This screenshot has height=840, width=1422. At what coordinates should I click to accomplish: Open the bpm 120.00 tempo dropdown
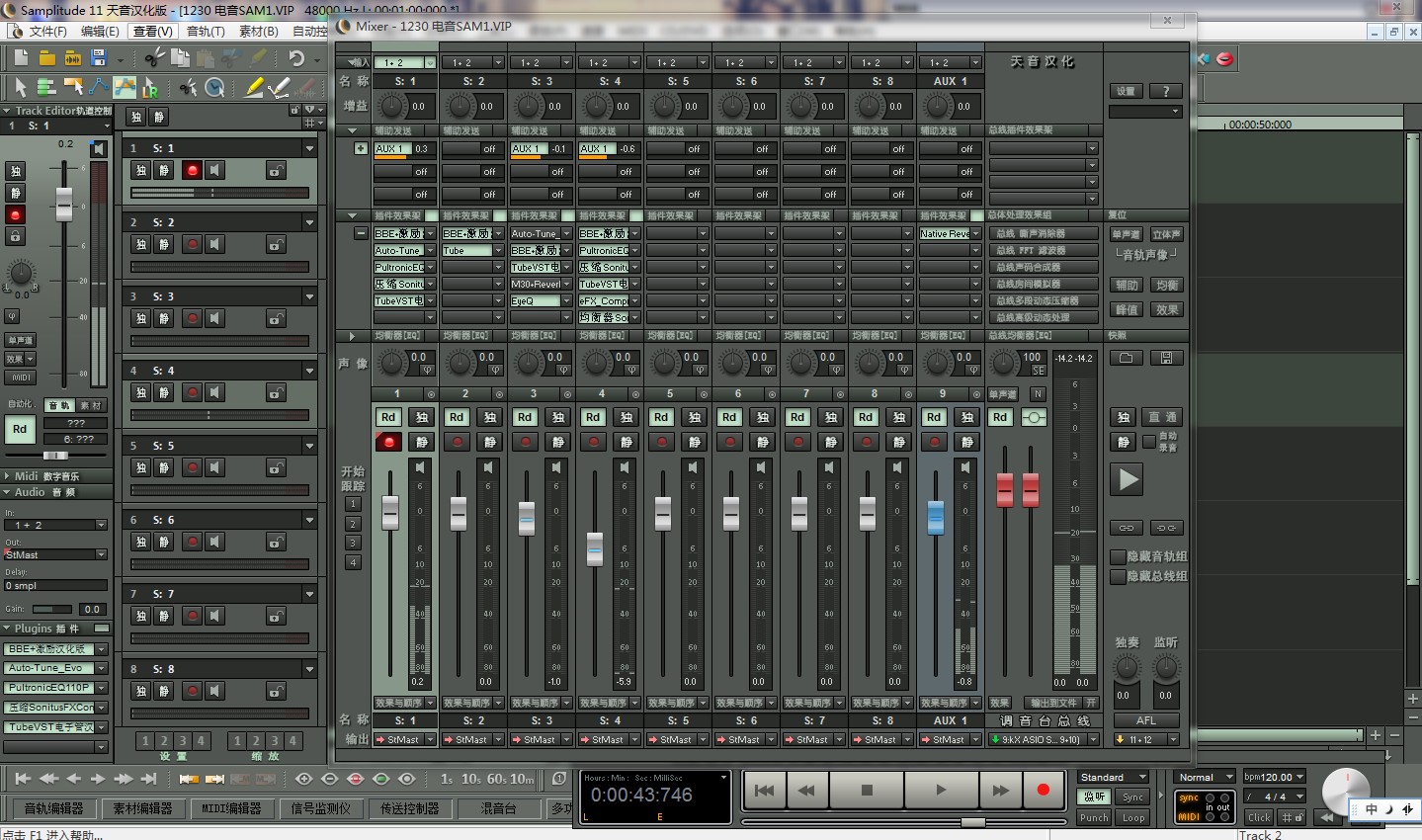click(1299, 777)
